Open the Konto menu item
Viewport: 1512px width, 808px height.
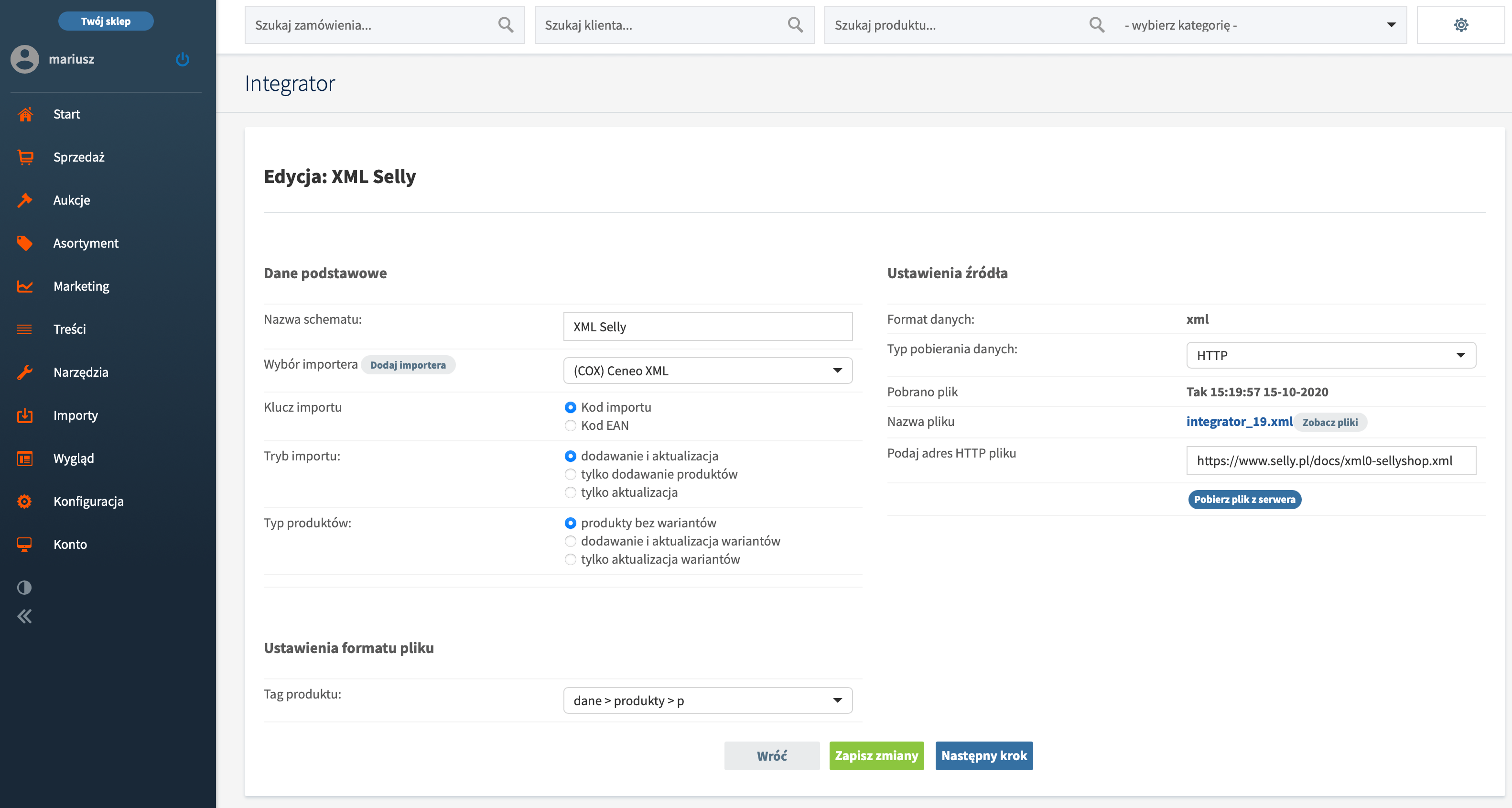pyautogui.click(x=70, y=545)
